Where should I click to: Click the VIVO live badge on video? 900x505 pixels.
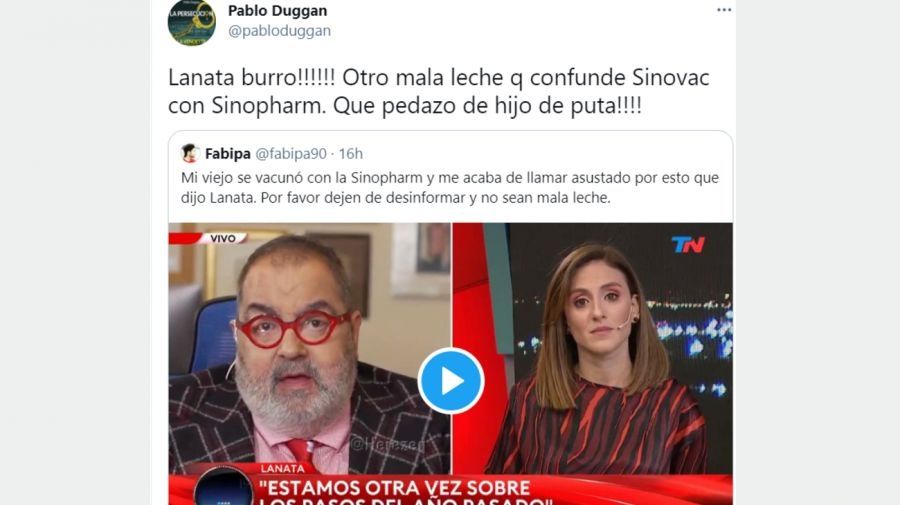tap(224, 238)
